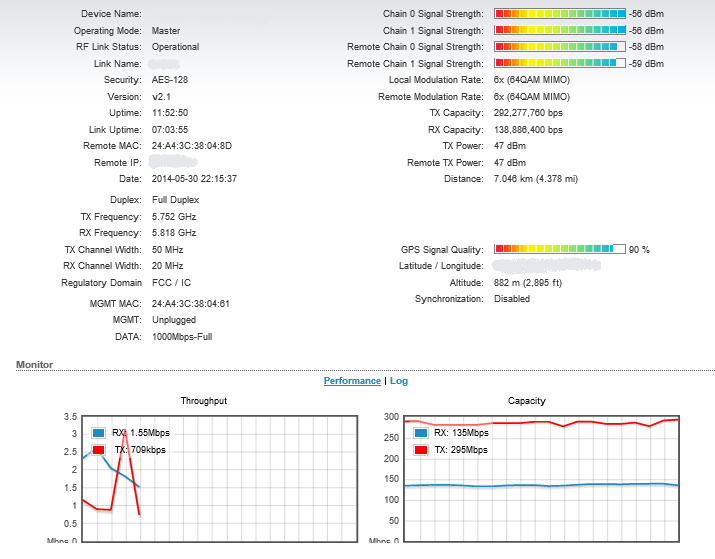Select the MGMT MAC value 24:A4:3C:38:04:61
This screenshot has height=559, width=715.
pyautogui.click(x=191, y=304)
